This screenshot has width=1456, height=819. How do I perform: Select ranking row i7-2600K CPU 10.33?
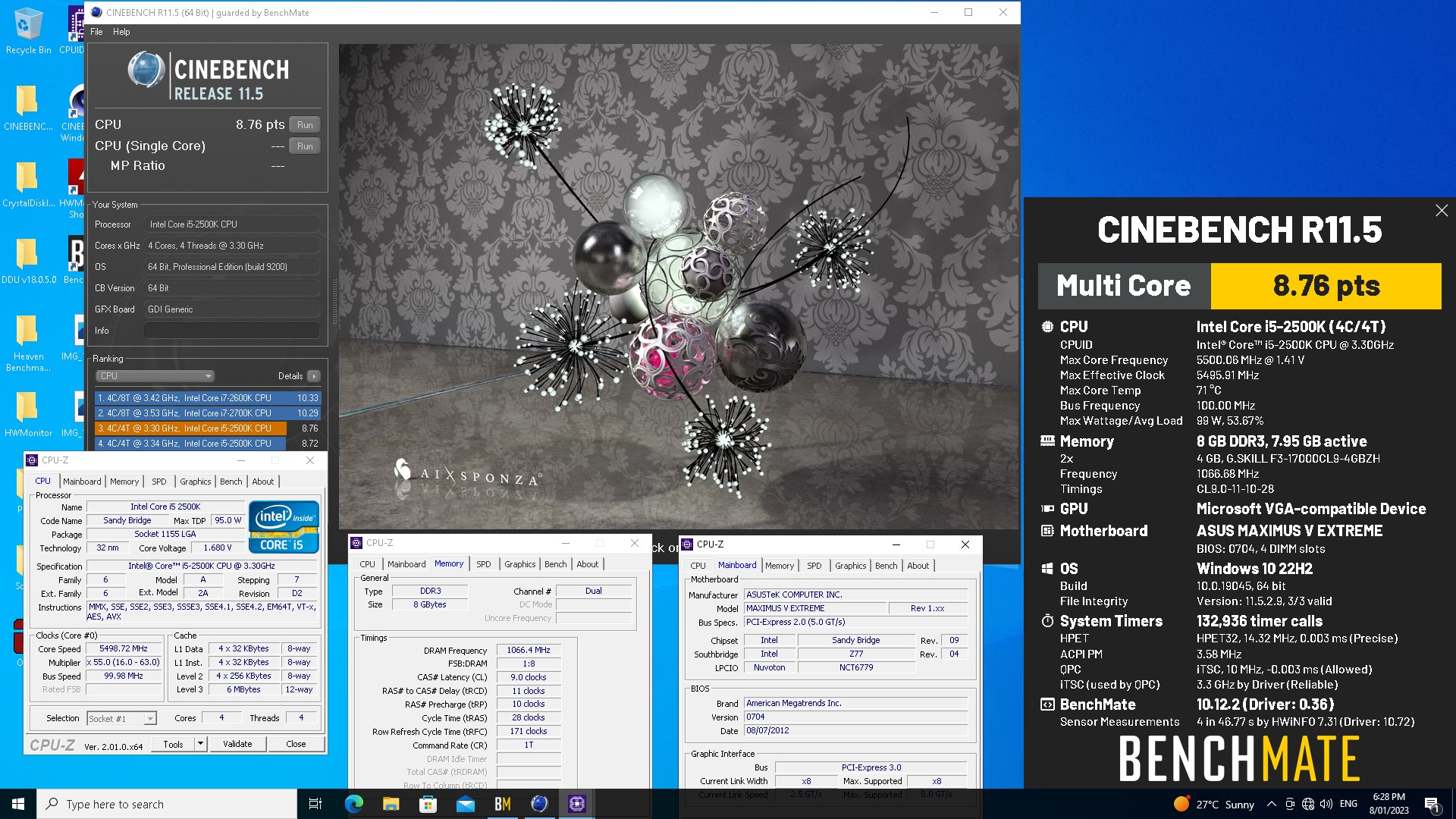point(208,398)
